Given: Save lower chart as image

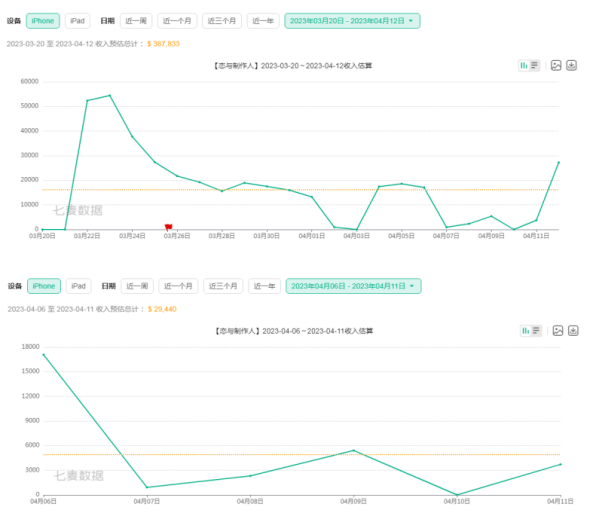Looking at the screenshot, I should [558, 331].
